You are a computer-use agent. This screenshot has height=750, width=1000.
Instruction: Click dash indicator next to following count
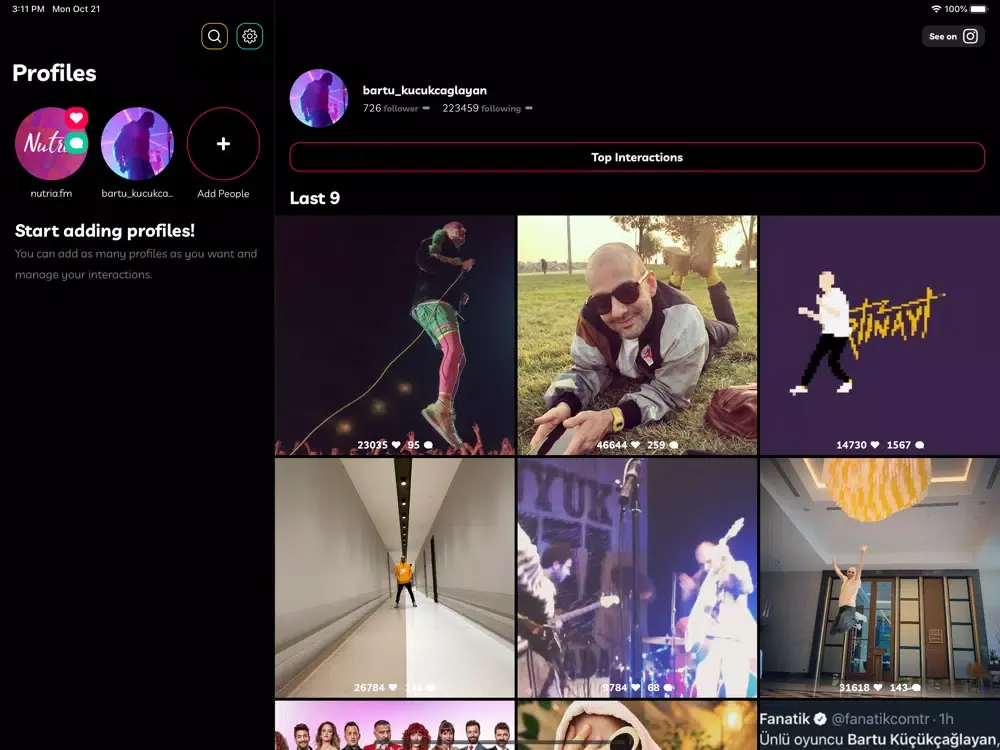point(529,108)
